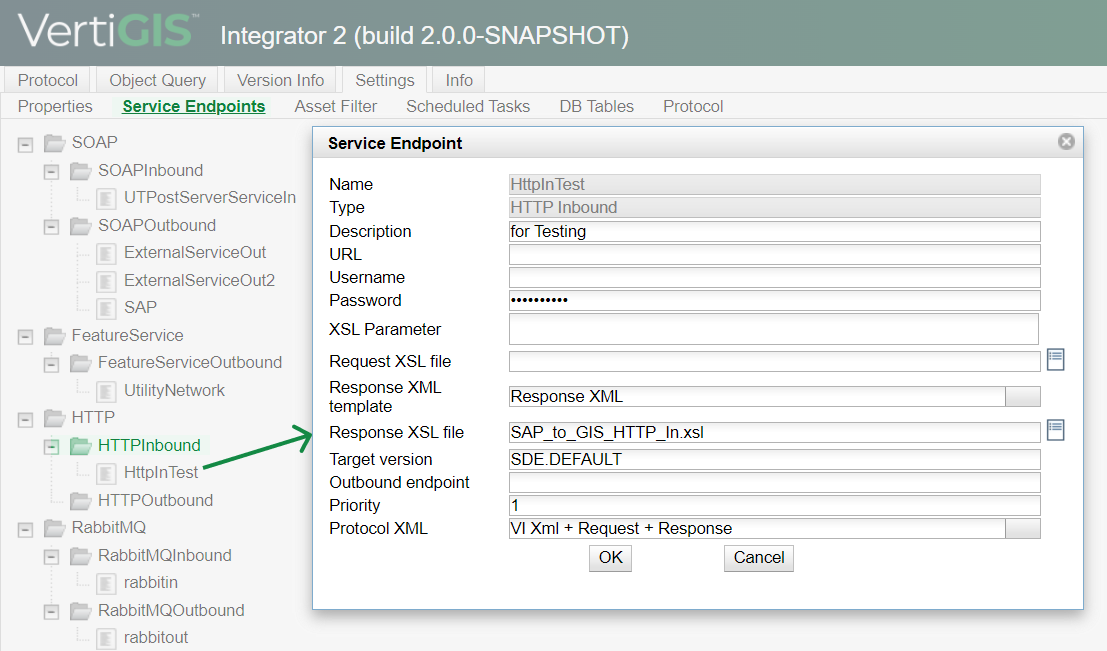The width and height of the screenshot is (1107, 651).
Task: Click the Password field
Action: coord(774,301)
